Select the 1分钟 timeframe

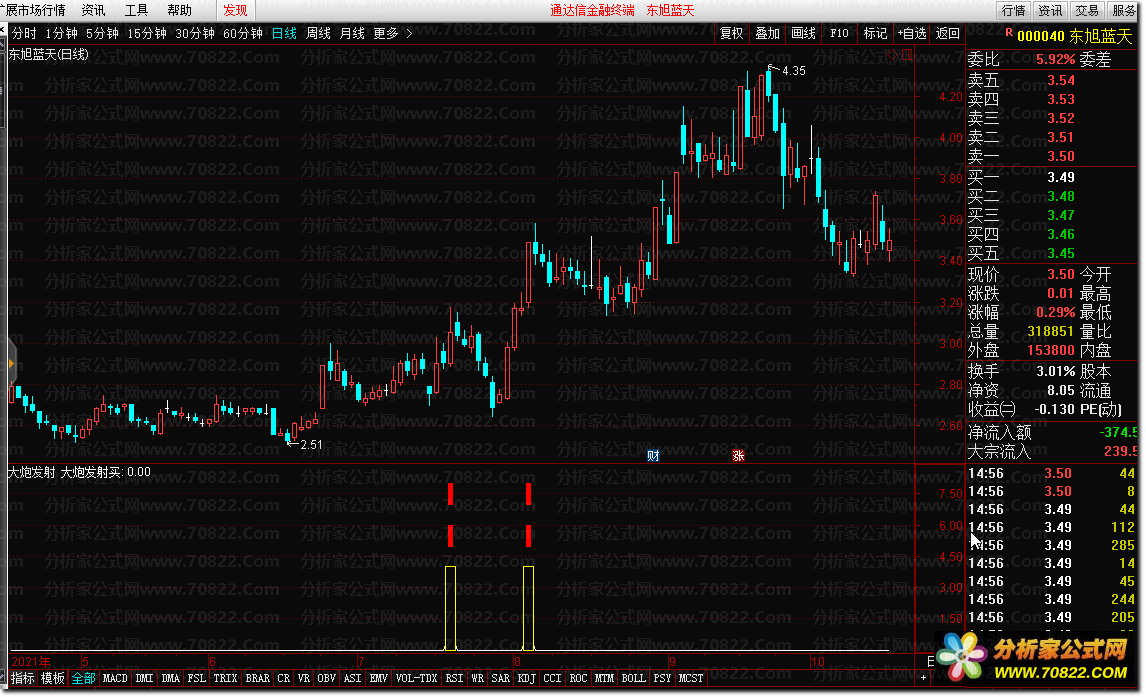coord(61,34)
